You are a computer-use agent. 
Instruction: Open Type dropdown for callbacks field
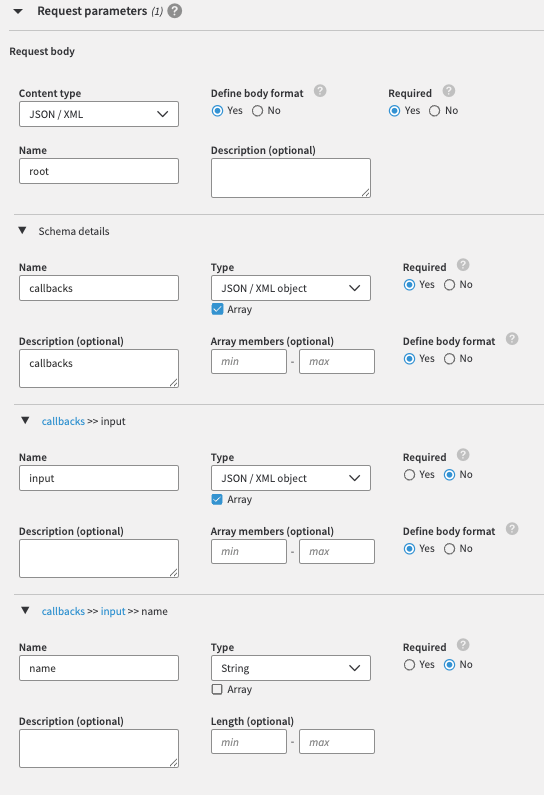coord(291,288)
